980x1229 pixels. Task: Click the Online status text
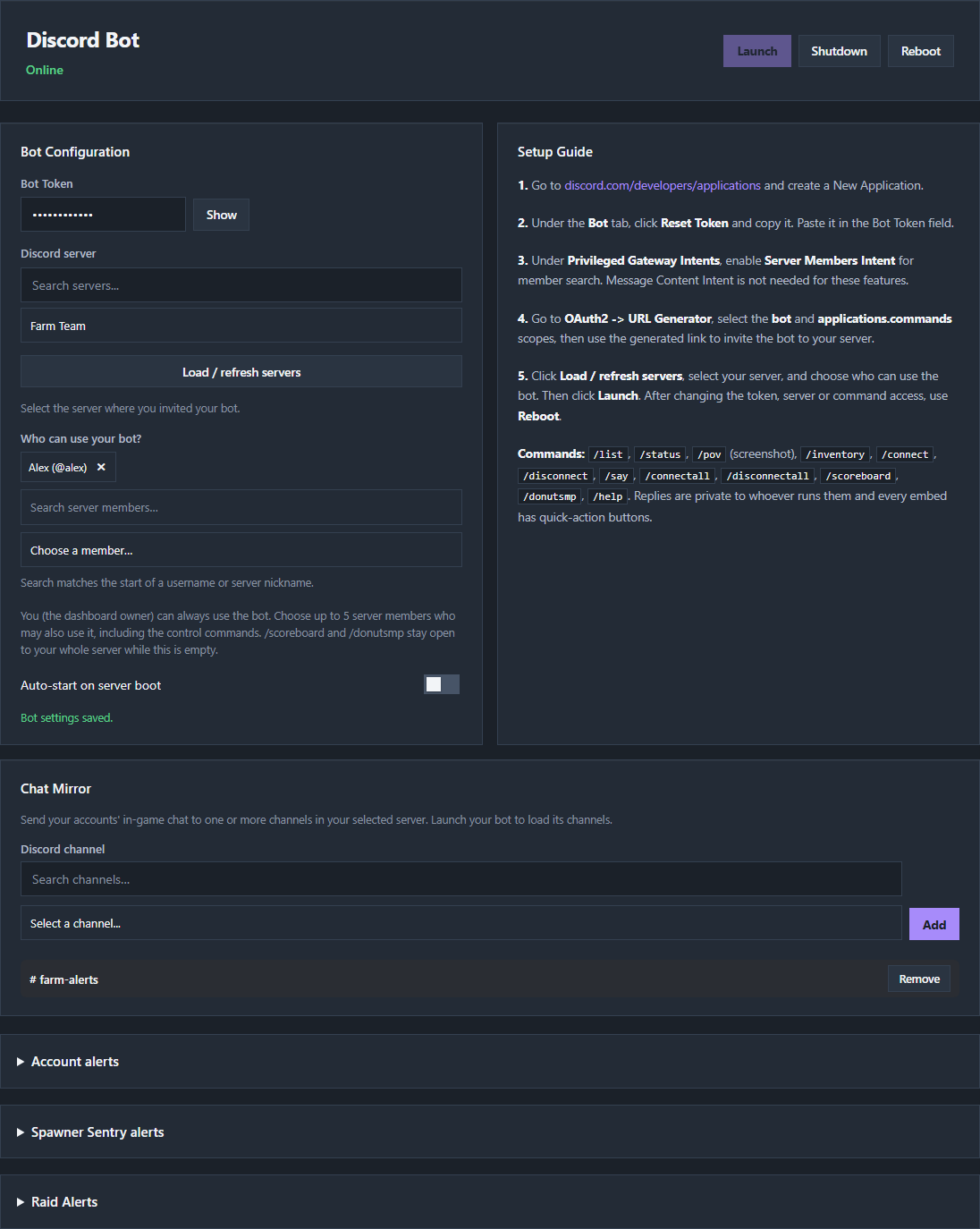tap(45, 70)
